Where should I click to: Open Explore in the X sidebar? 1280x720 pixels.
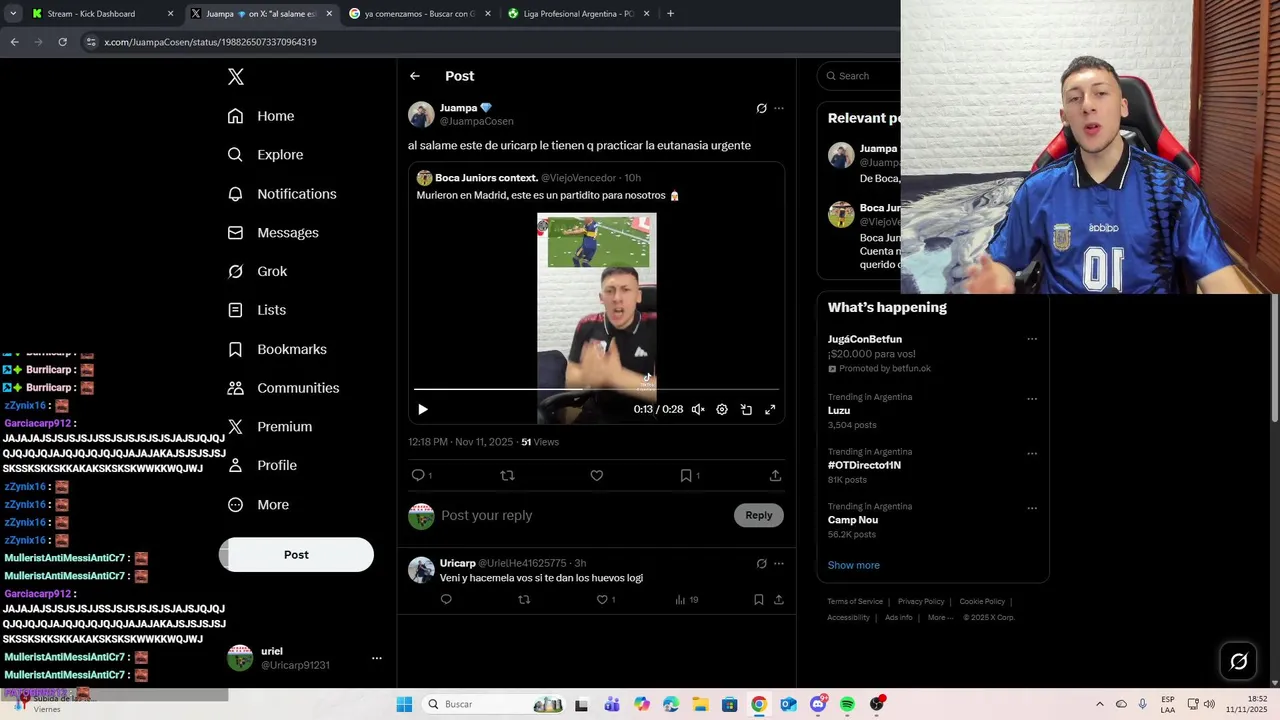265,155
